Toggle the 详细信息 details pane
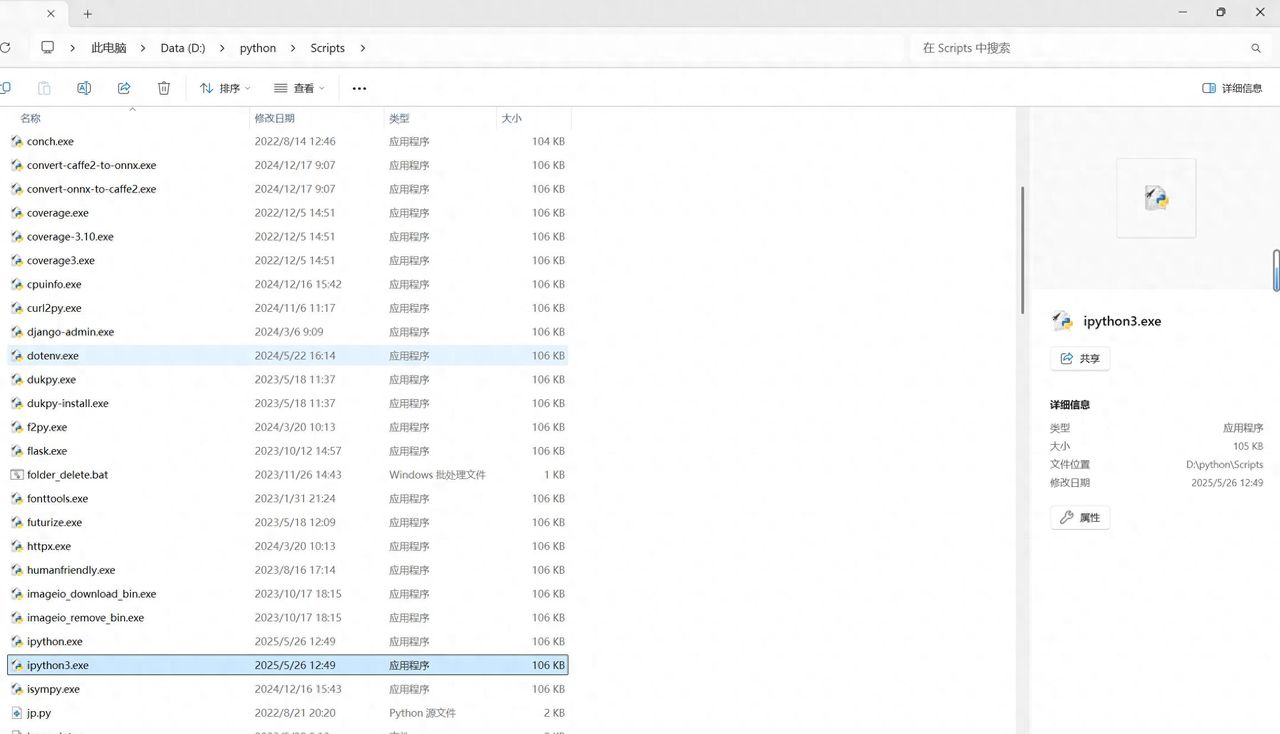This screenshot has width=1280, height=734. pyautogui.click(x=1232, y=88)
